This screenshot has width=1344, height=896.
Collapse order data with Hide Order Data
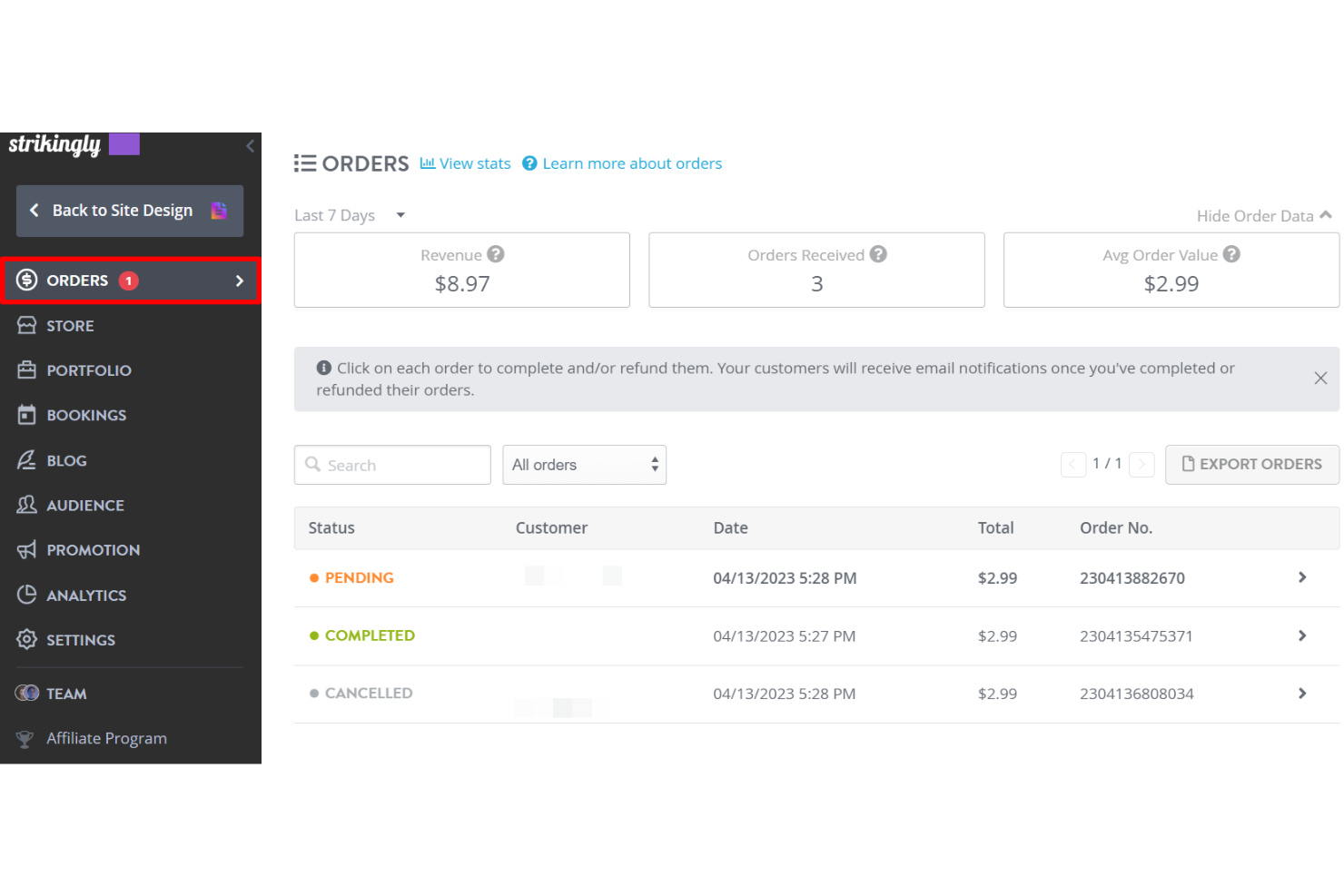pos(1263,215)
